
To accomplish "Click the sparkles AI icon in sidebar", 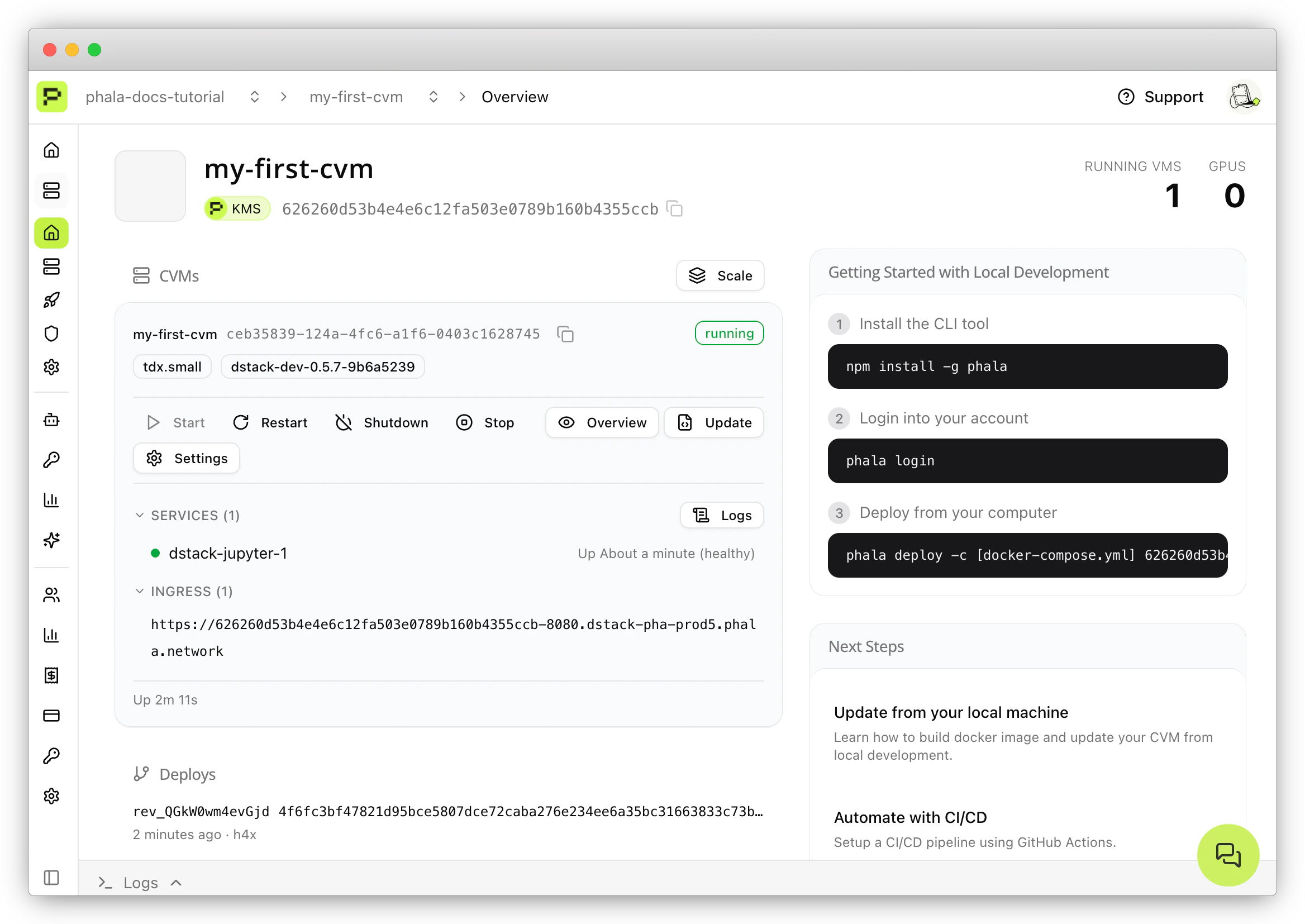I will (x=51, y=540).
